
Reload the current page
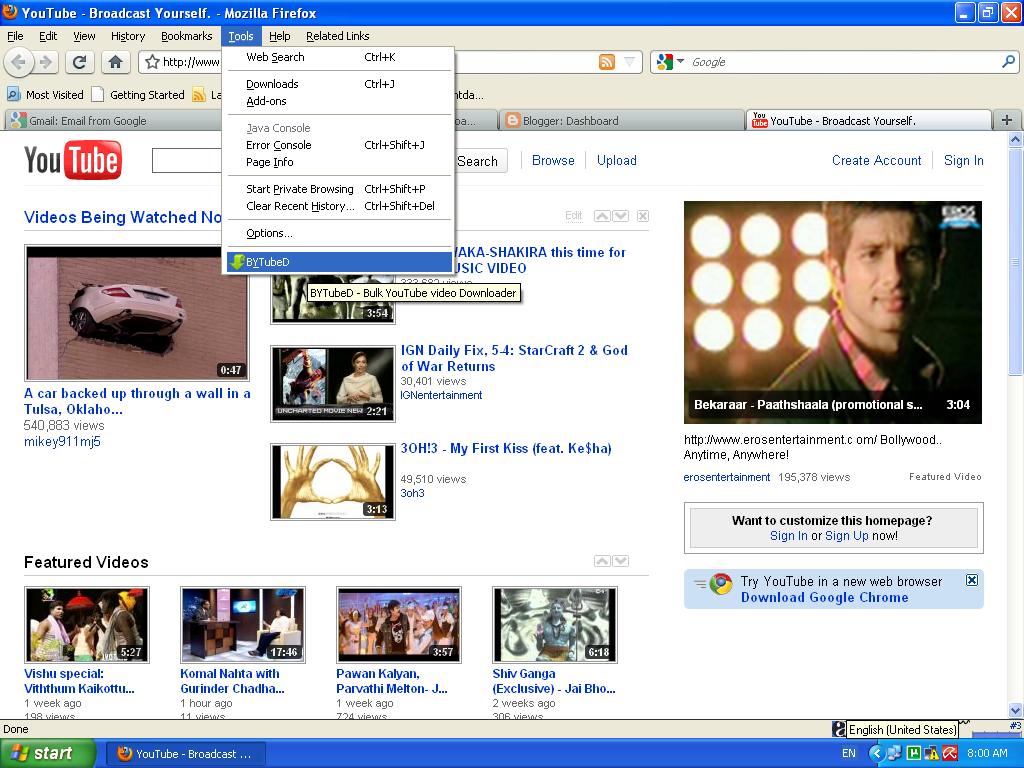pyautogui.click(x=80, y=62)
